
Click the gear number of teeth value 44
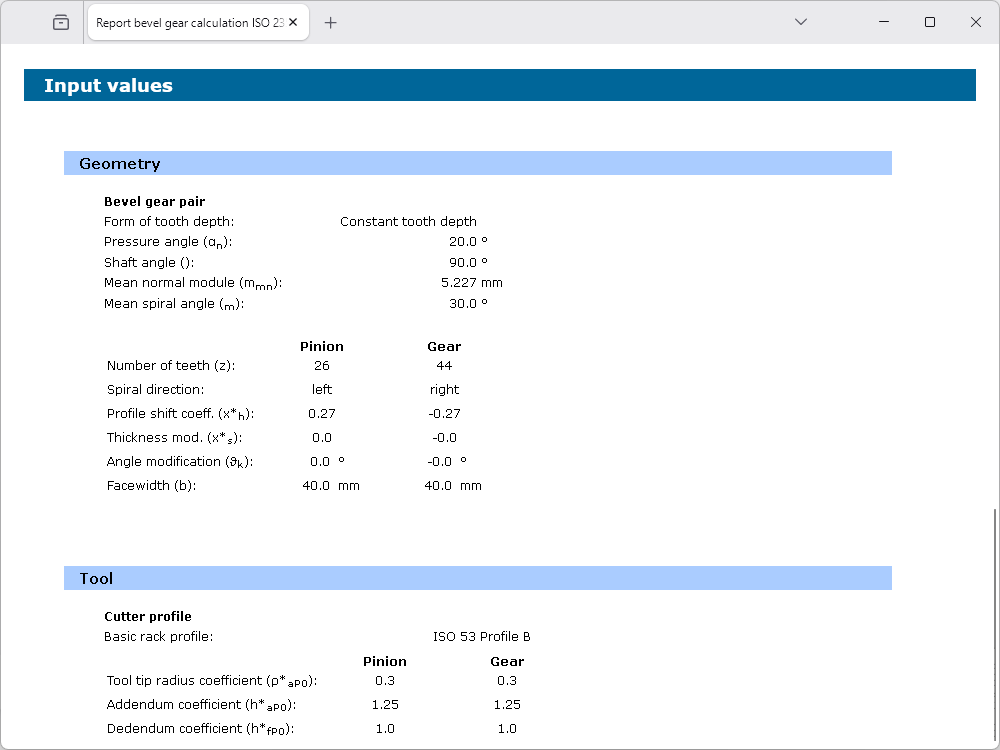click(x=444, y=366)
